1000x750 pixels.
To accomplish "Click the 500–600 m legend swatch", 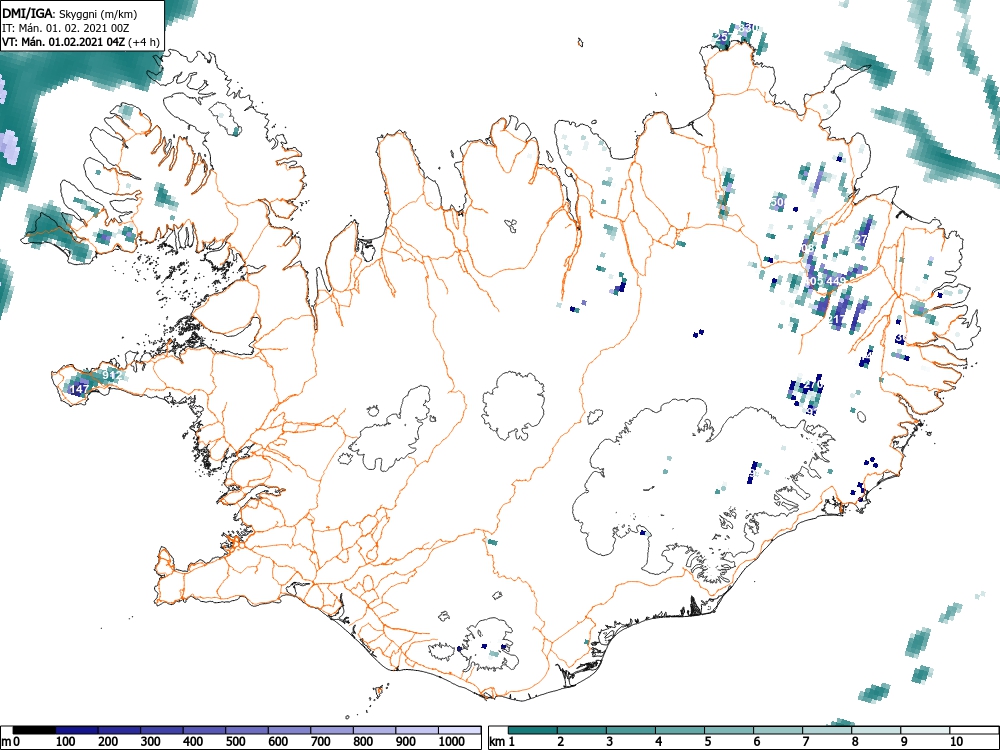I will click(x=247, y=730).
